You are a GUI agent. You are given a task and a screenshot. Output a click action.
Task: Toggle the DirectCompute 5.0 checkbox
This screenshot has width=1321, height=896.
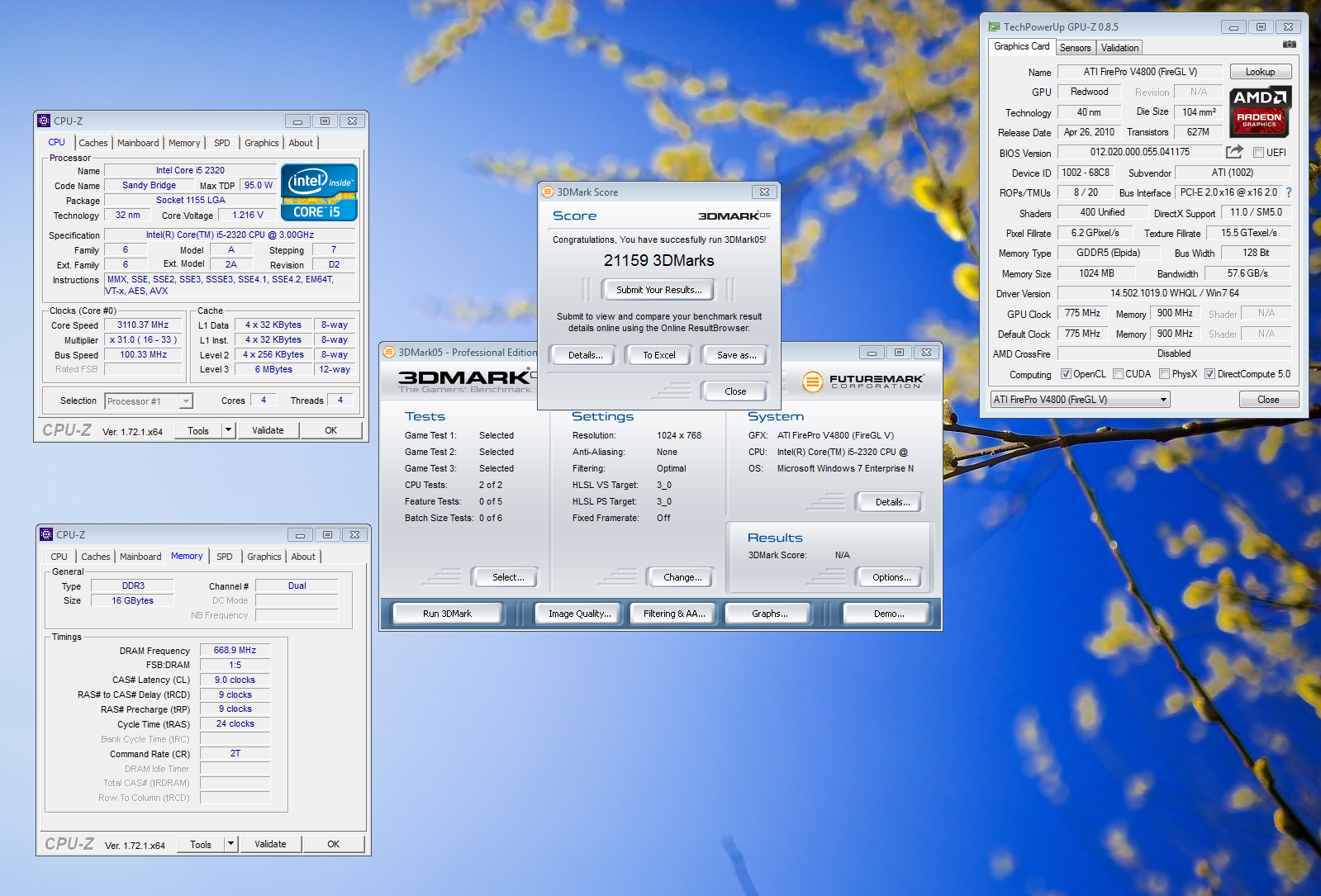point(1209,374)
